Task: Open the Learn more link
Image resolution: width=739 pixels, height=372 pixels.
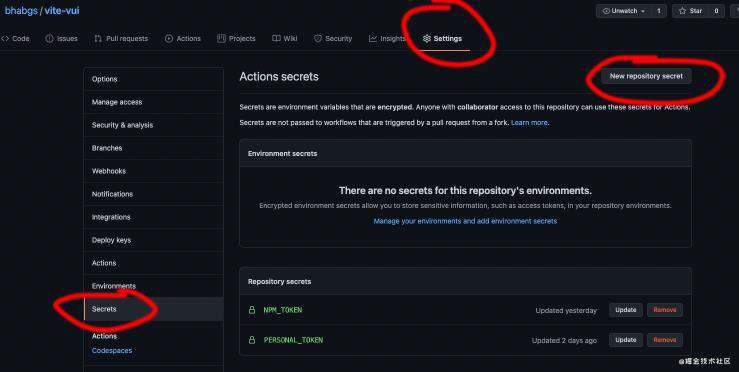Action: tap(529, 123)
